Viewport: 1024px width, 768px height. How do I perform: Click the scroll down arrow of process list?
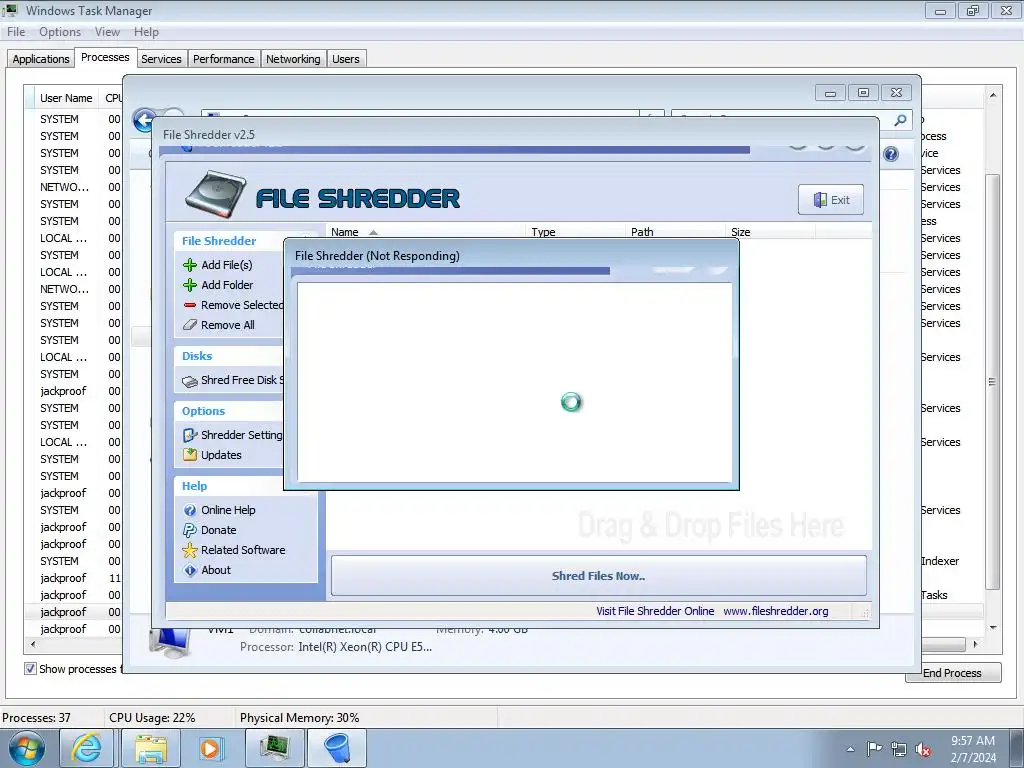pos(993,628)
